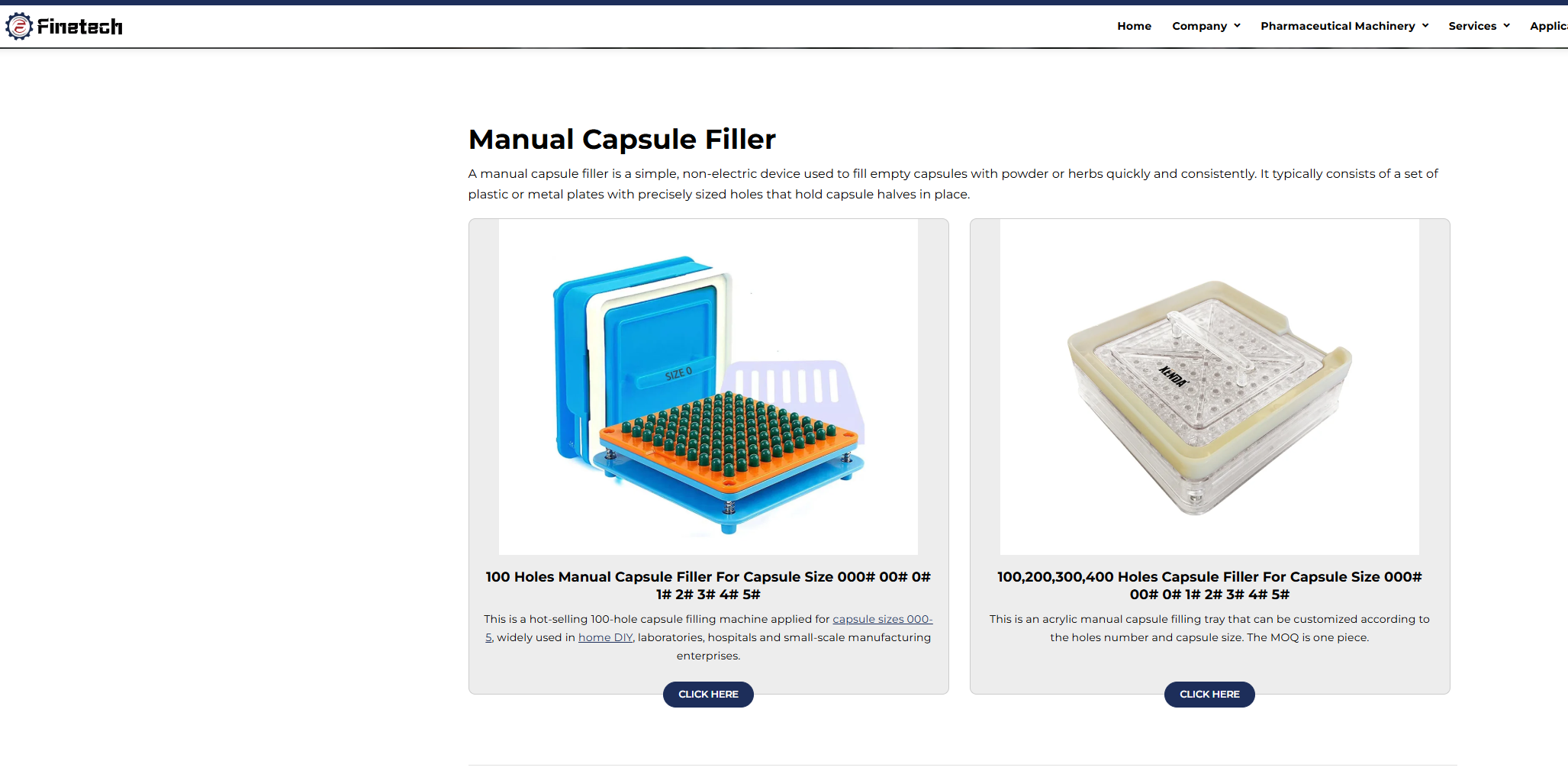
Task: Expand the Pharmaceutical Machinery dropdown arrow
Action: (1425, 26)
